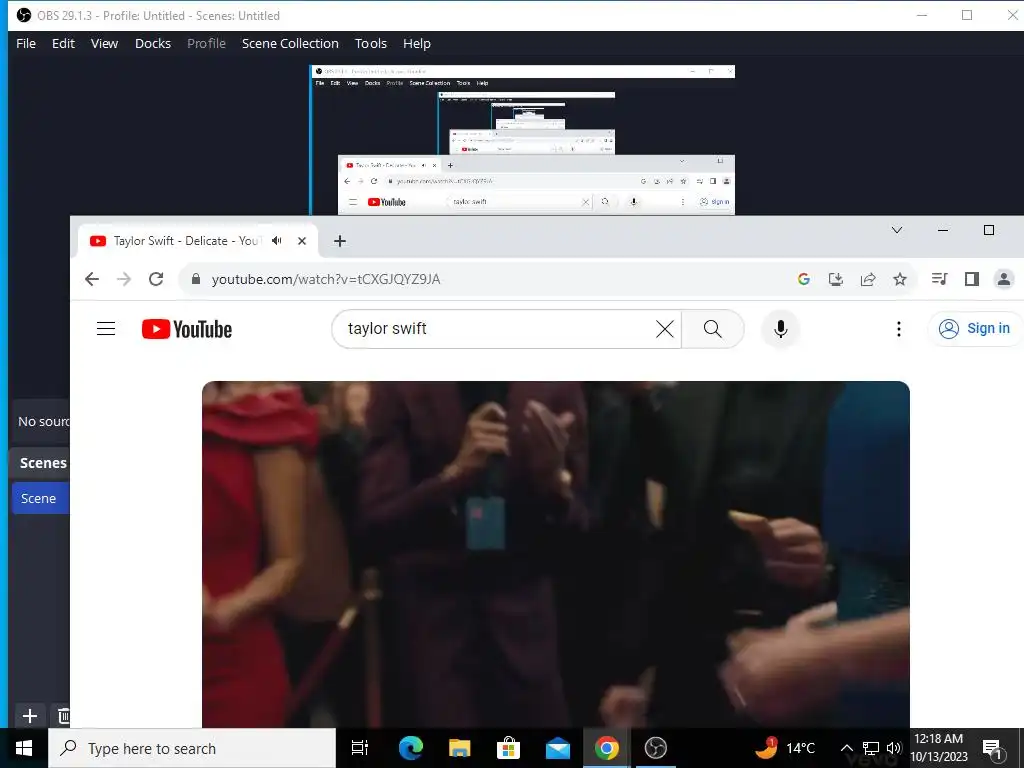The image size is (1024, 768).
Task: Open the volume tray icon
Action: [x=894, y=748]
